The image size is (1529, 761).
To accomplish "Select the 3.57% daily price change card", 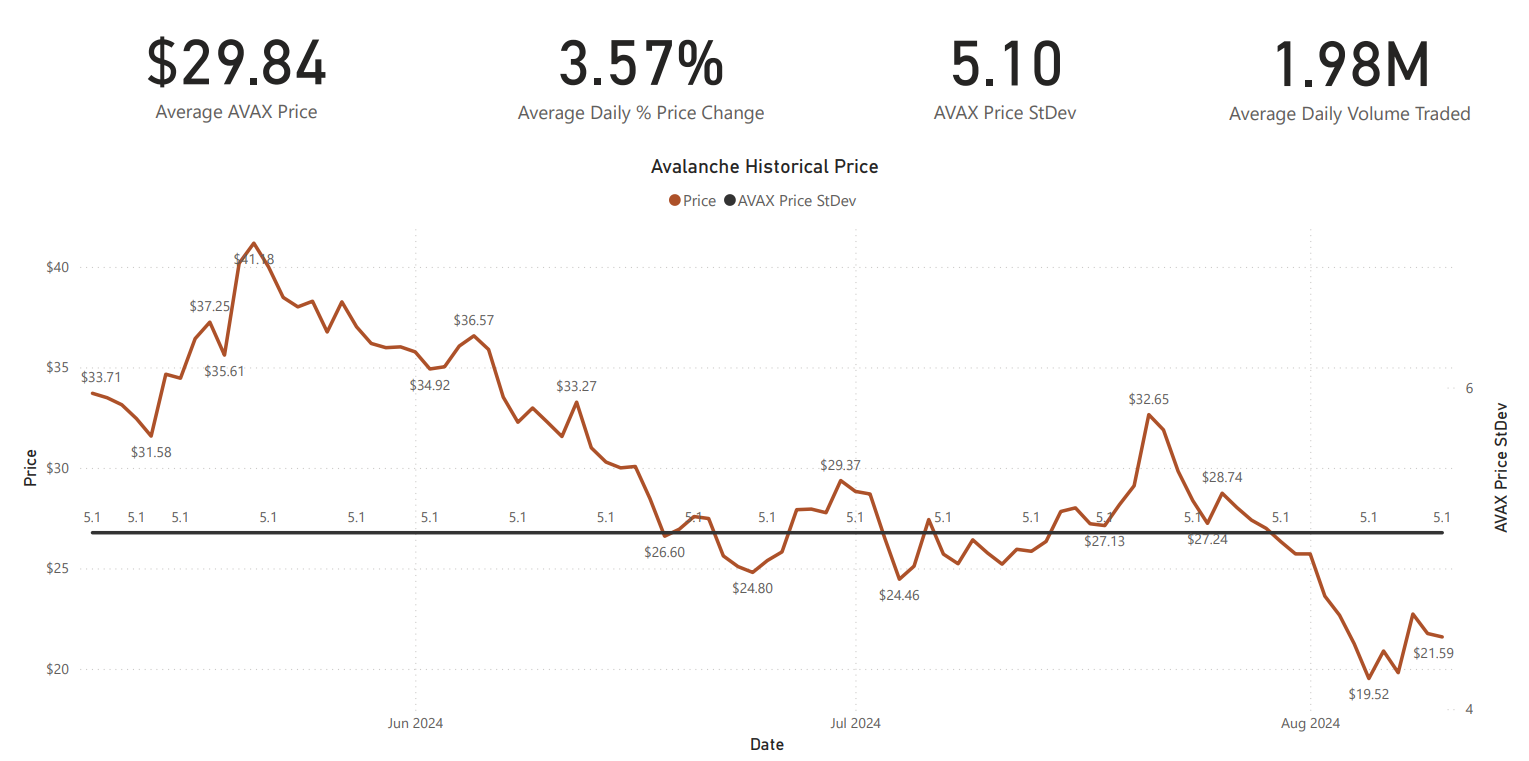I will (640, 62).
